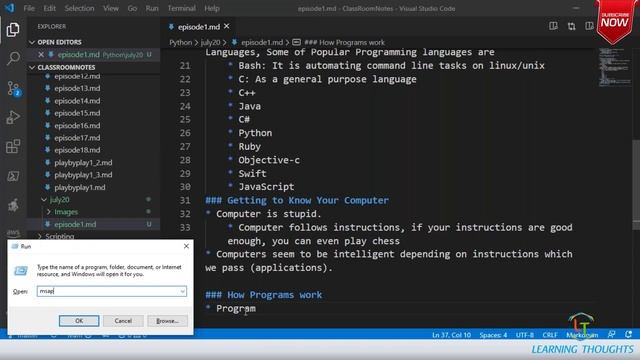This screenshot has height=360, width=640.
Task: Open episode17.md in explorer
Action: tap(77, 138)
